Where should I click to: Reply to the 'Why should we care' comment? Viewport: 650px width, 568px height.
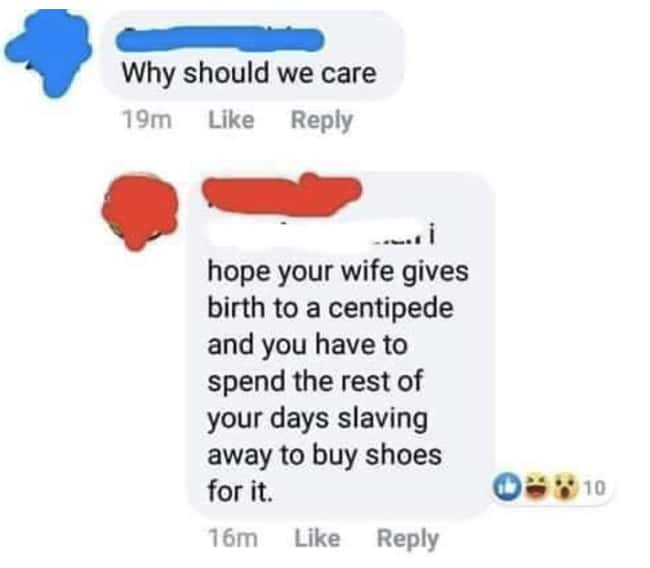[x=322, y=121]
